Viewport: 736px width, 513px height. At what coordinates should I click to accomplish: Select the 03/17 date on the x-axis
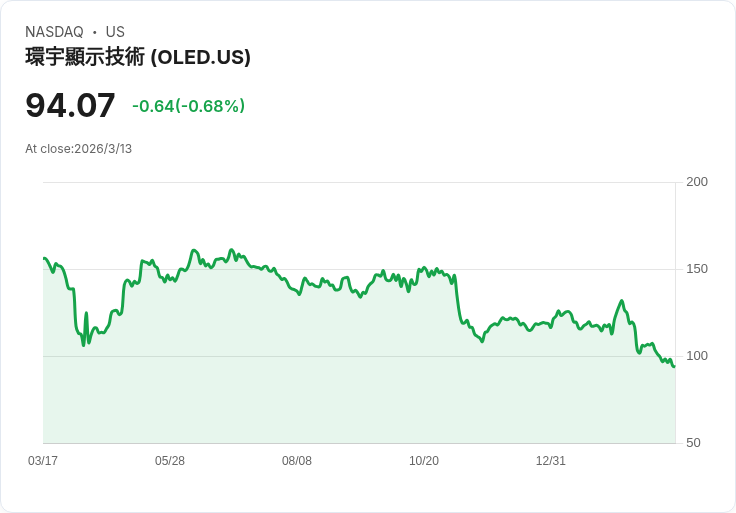click(x=43, y=461)
